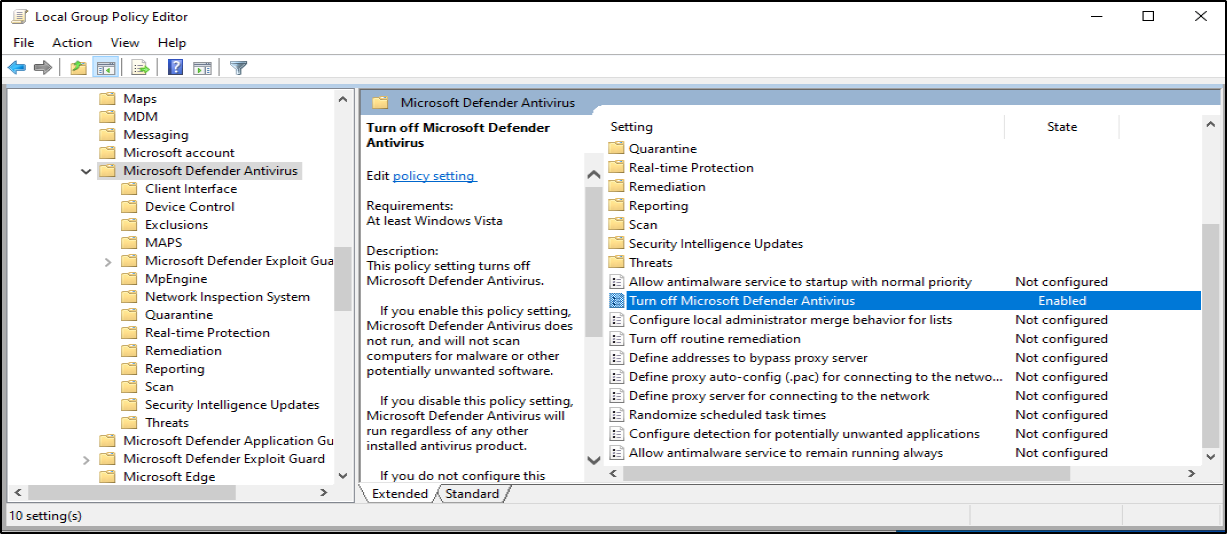Open Help via the question-mark toolbar icon
This screenshot has height=534, width=1227.
pos(175,68)
